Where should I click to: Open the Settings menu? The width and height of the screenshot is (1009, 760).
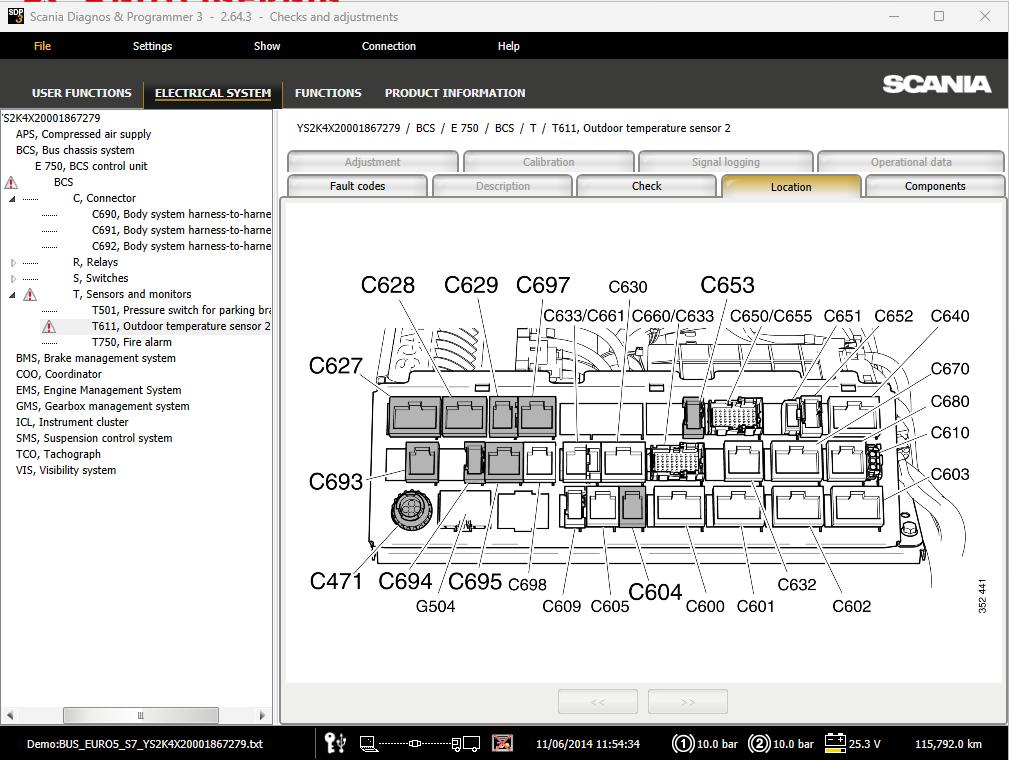[153, 46]
